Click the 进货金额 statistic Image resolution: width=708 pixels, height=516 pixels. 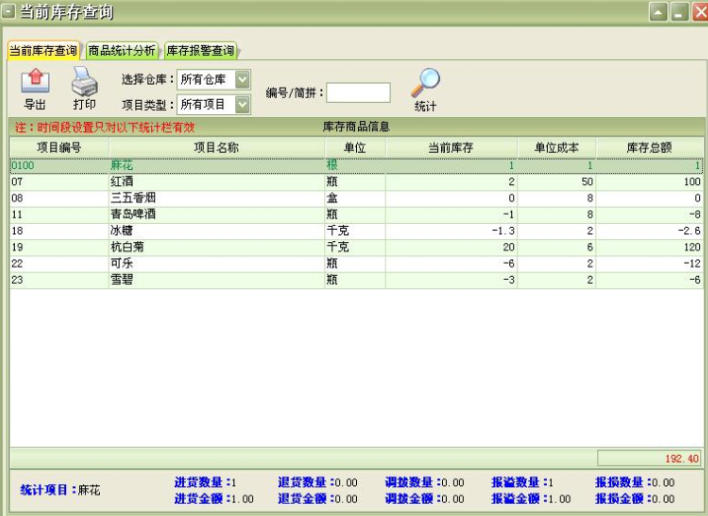coord(214,498)
